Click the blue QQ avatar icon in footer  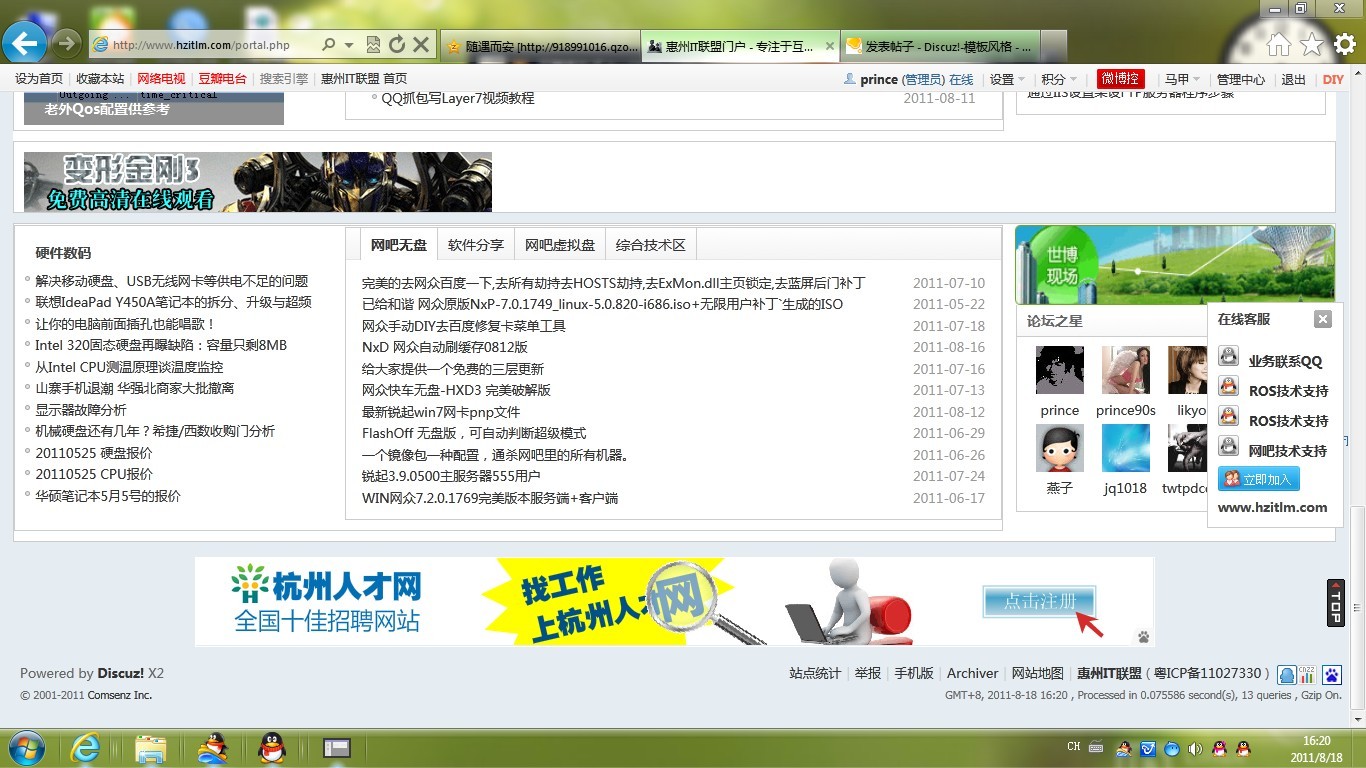(1286, 675)
